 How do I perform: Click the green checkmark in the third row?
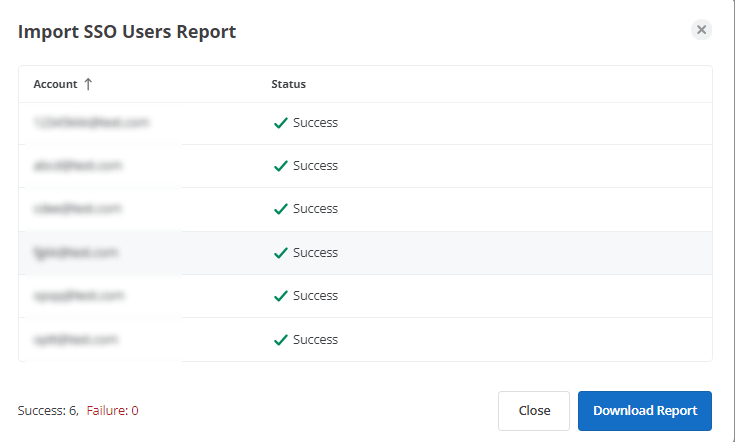[281, 209]
